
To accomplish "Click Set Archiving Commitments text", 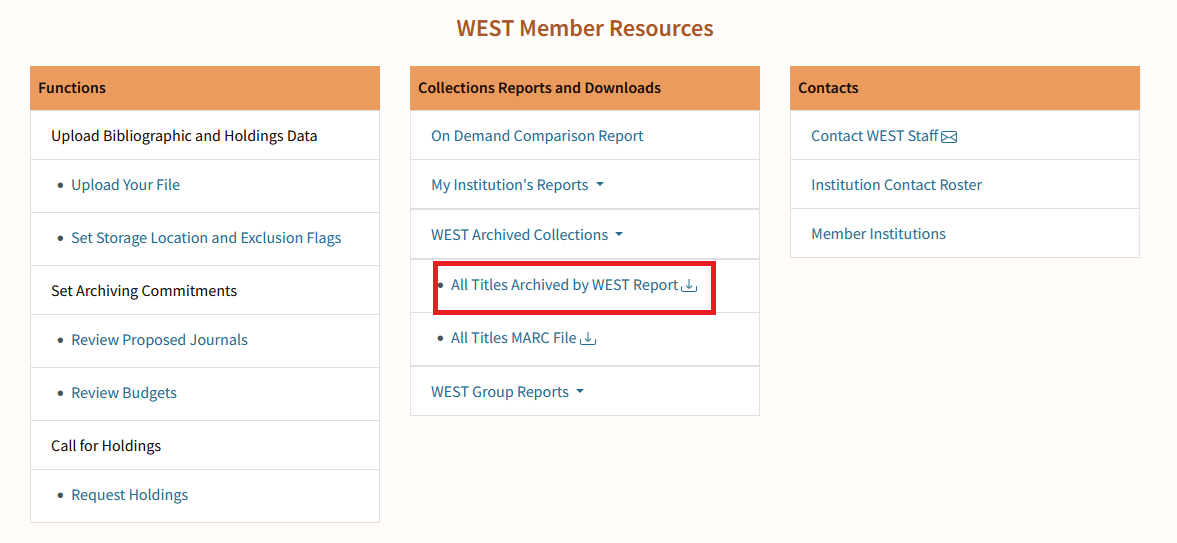I will 144,291.
